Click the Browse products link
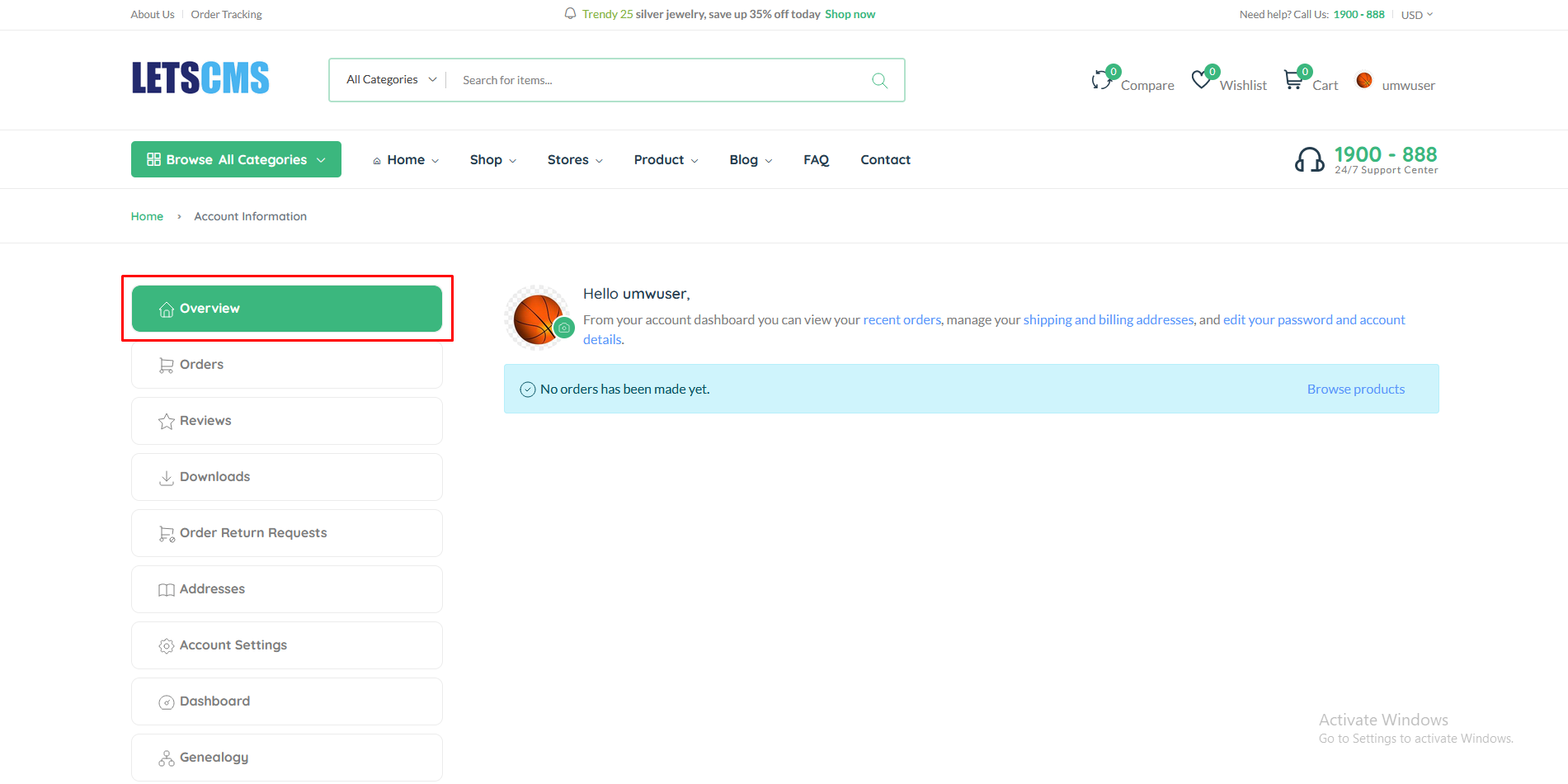This screenshot has height=784, width=1568. [x=1355, y=389]
